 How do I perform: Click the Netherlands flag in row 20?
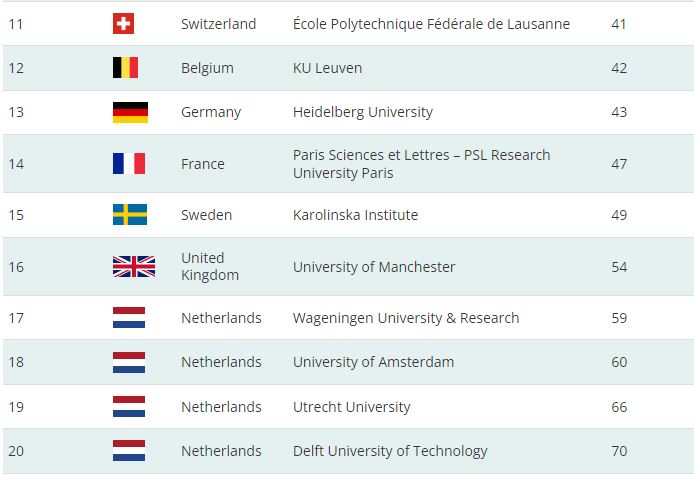coord(129,451)
